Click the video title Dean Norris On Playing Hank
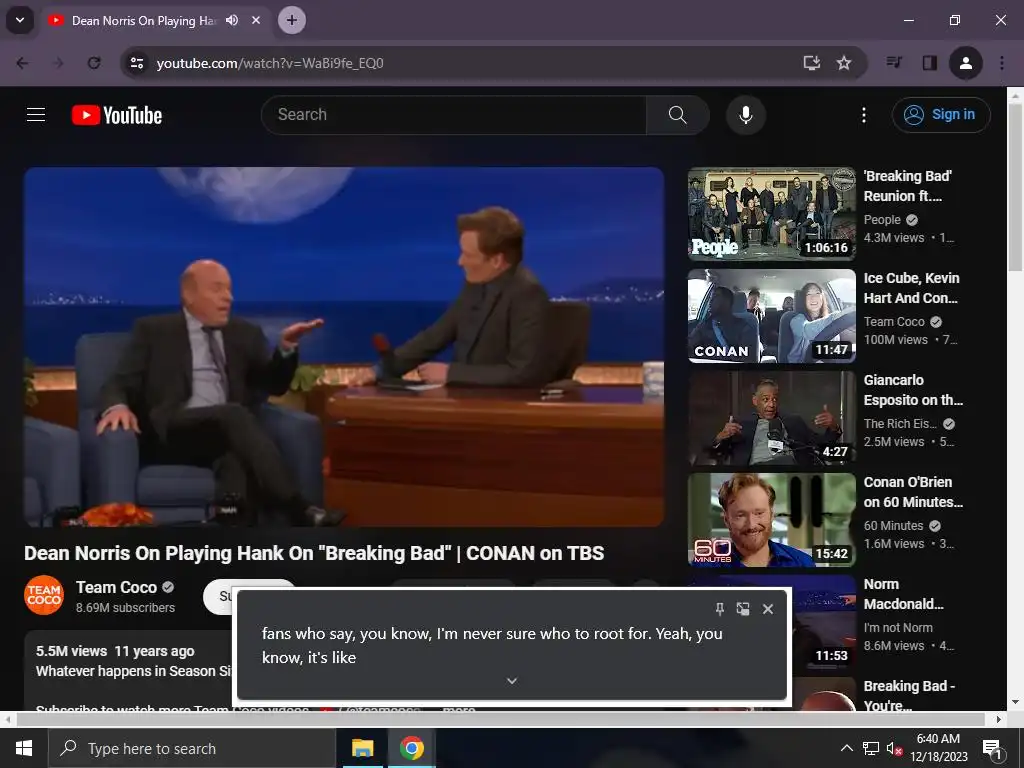The image size is (1024, 768). point(314,553)
